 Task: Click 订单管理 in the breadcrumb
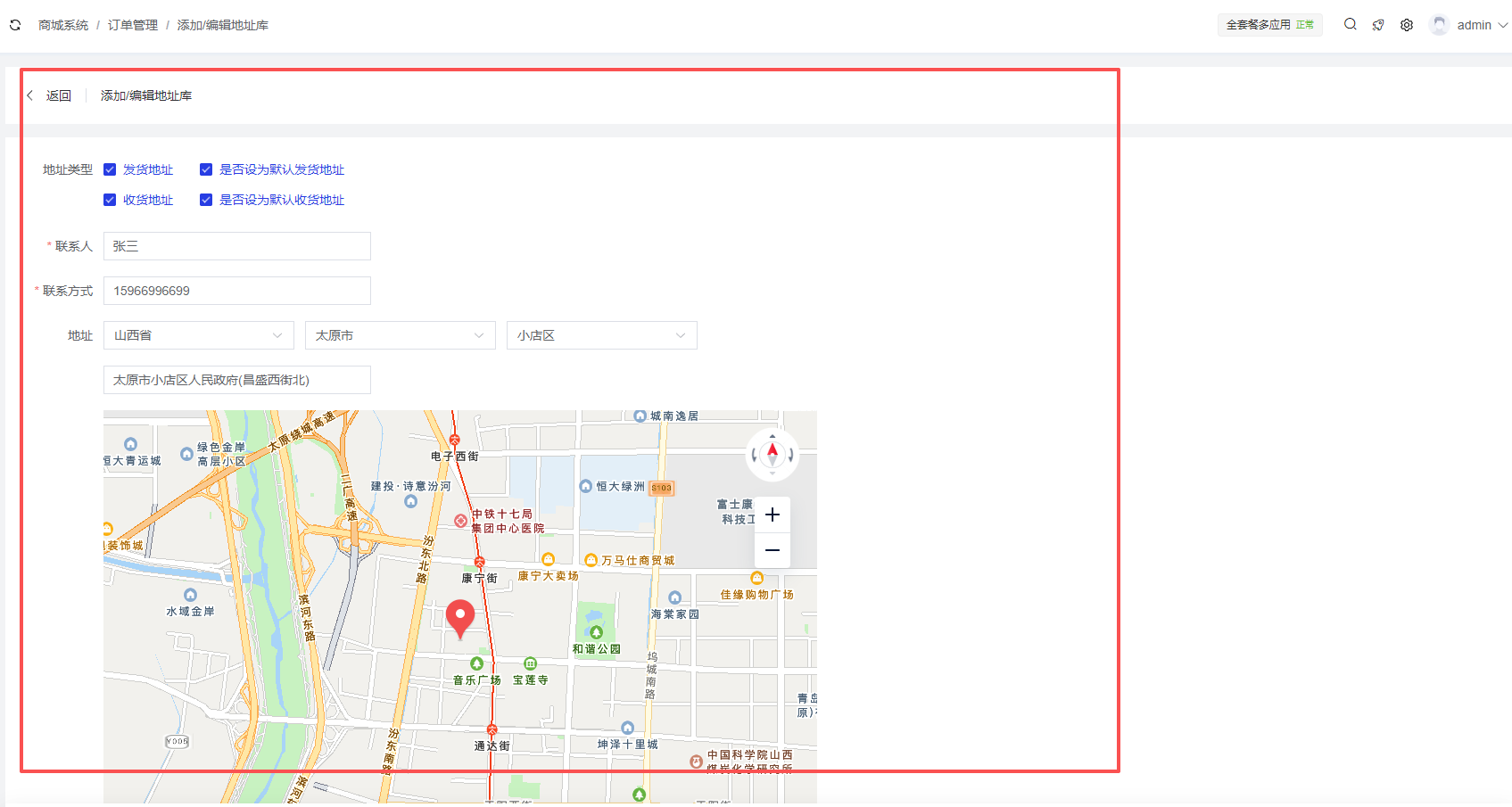(133, 25)
